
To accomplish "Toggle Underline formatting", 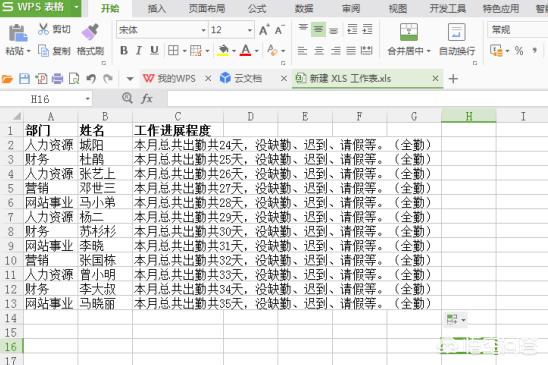I will point(154,51).
